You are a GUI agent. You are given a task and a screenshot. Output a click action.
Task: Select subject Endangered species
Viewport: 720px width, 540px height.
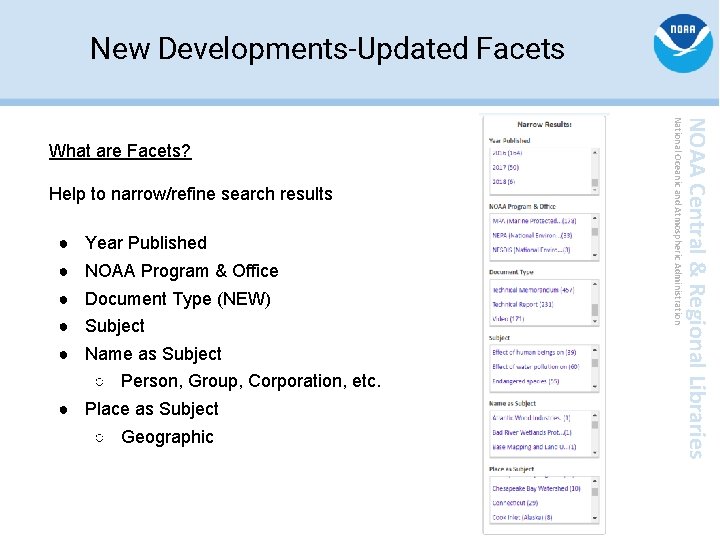(526, 381)
